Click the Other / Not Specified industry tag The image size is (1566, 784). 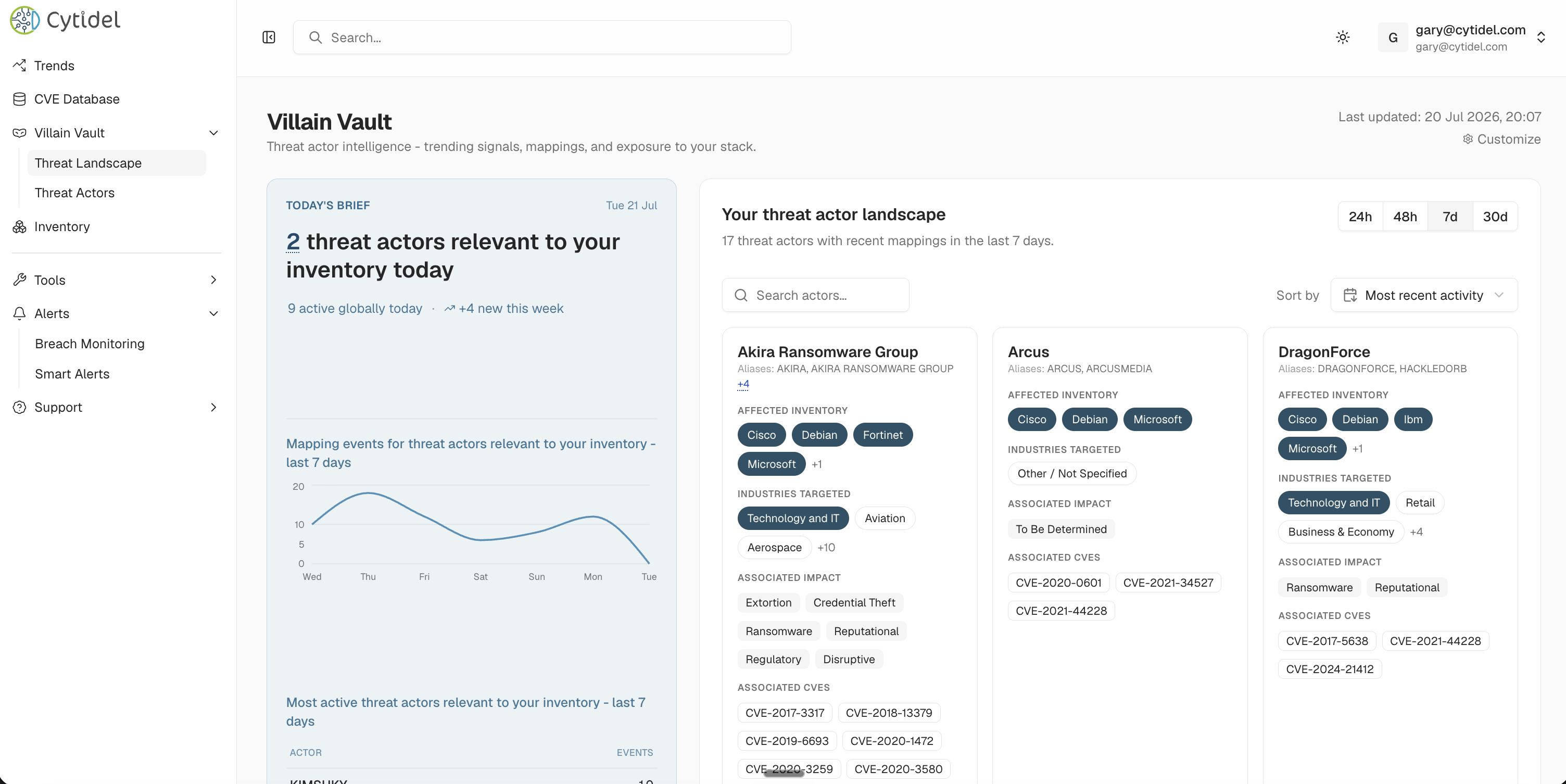pyautogui.click(x=1072, y=473)
